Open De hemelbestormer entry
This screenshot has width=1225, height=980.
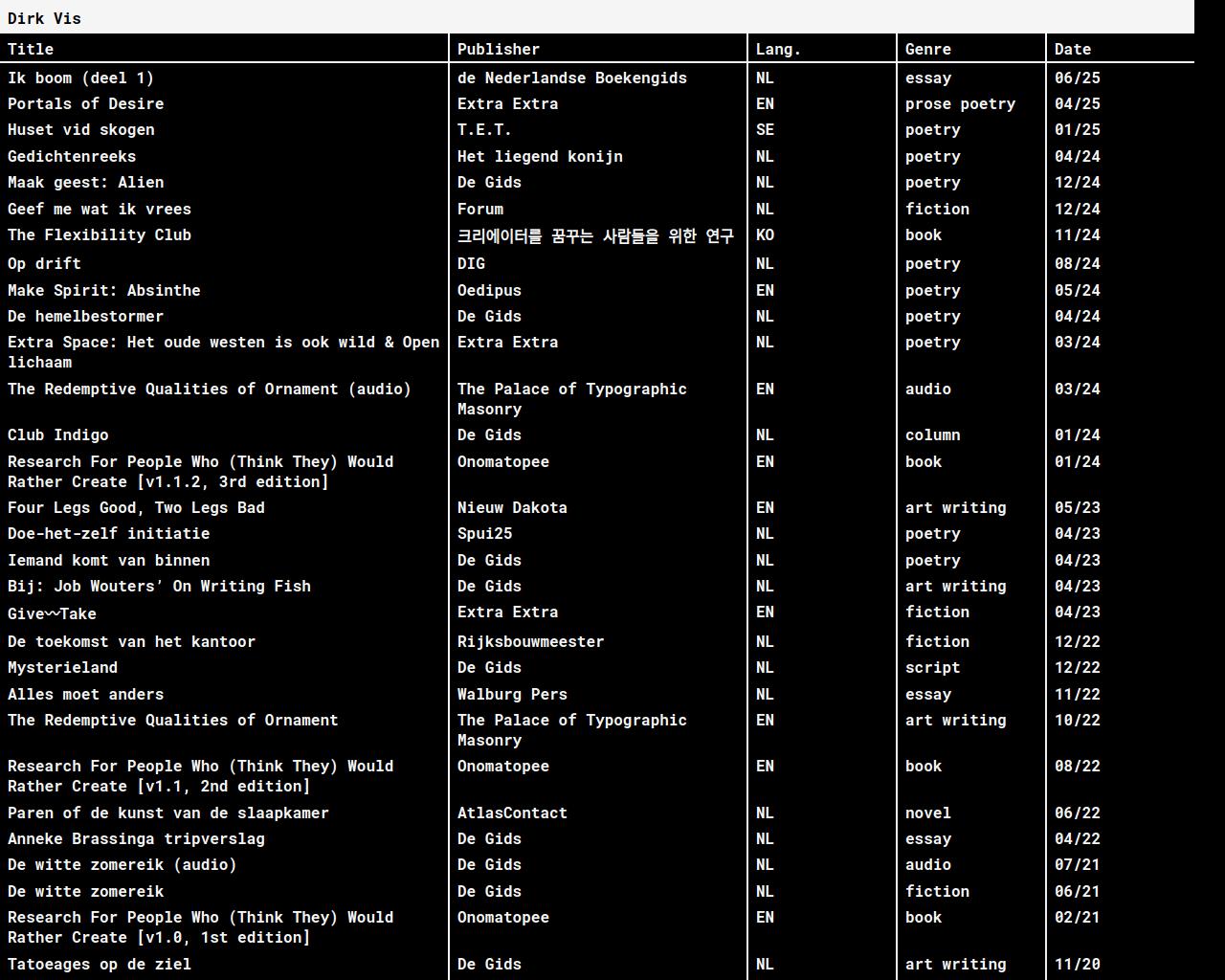pyautogui.click(x=85, y=316)
